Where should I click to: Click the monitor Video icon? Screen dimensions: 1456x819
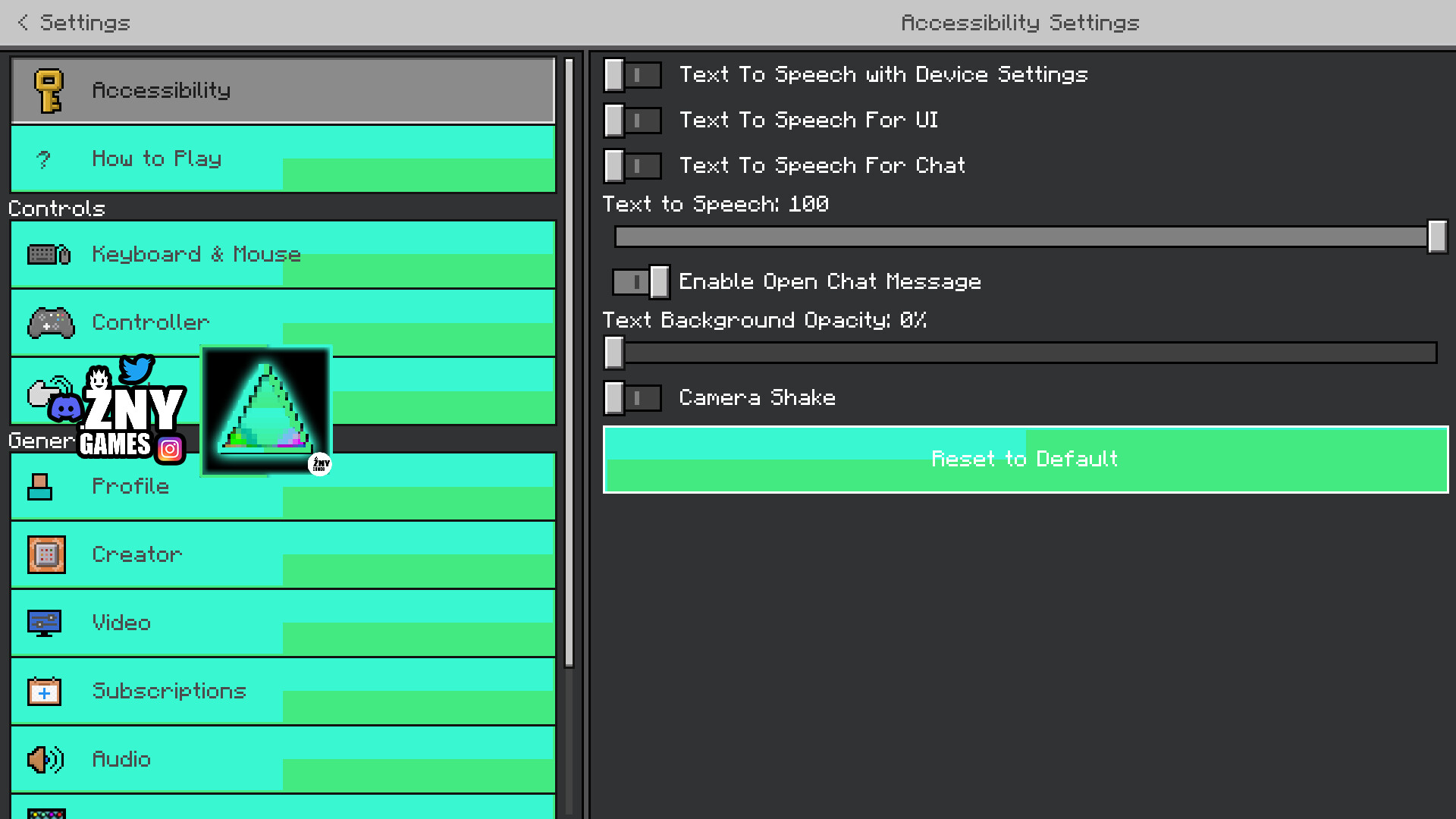tap(44, 623)
